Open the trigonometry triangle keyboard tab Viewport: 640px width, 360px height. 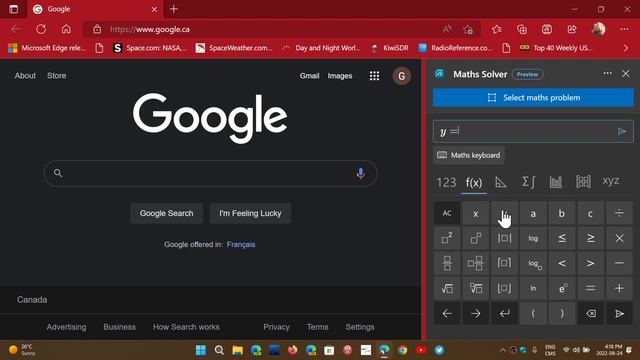501,182
